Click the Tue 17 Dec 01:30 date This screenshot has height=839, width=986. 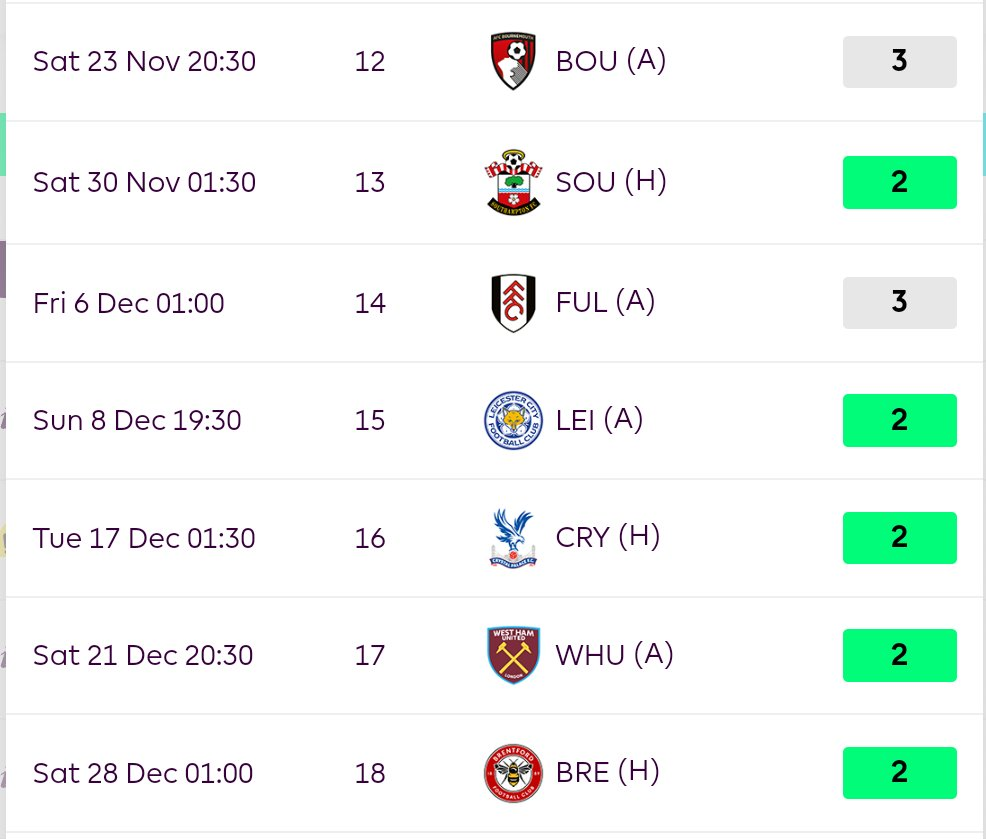point(144,538)
